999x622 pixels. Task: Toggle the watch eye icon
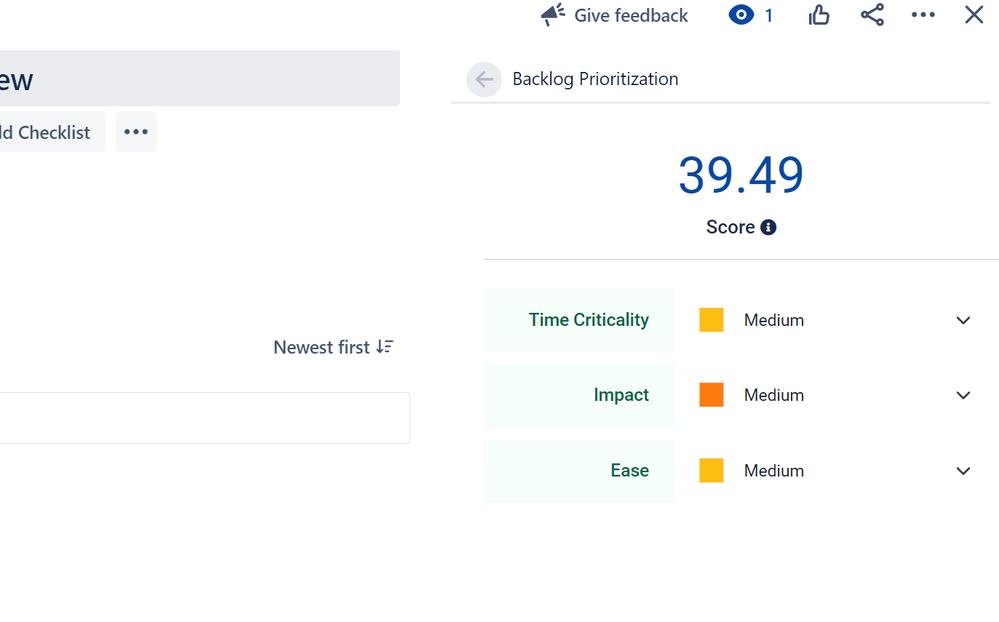click(x=741, y=15)
